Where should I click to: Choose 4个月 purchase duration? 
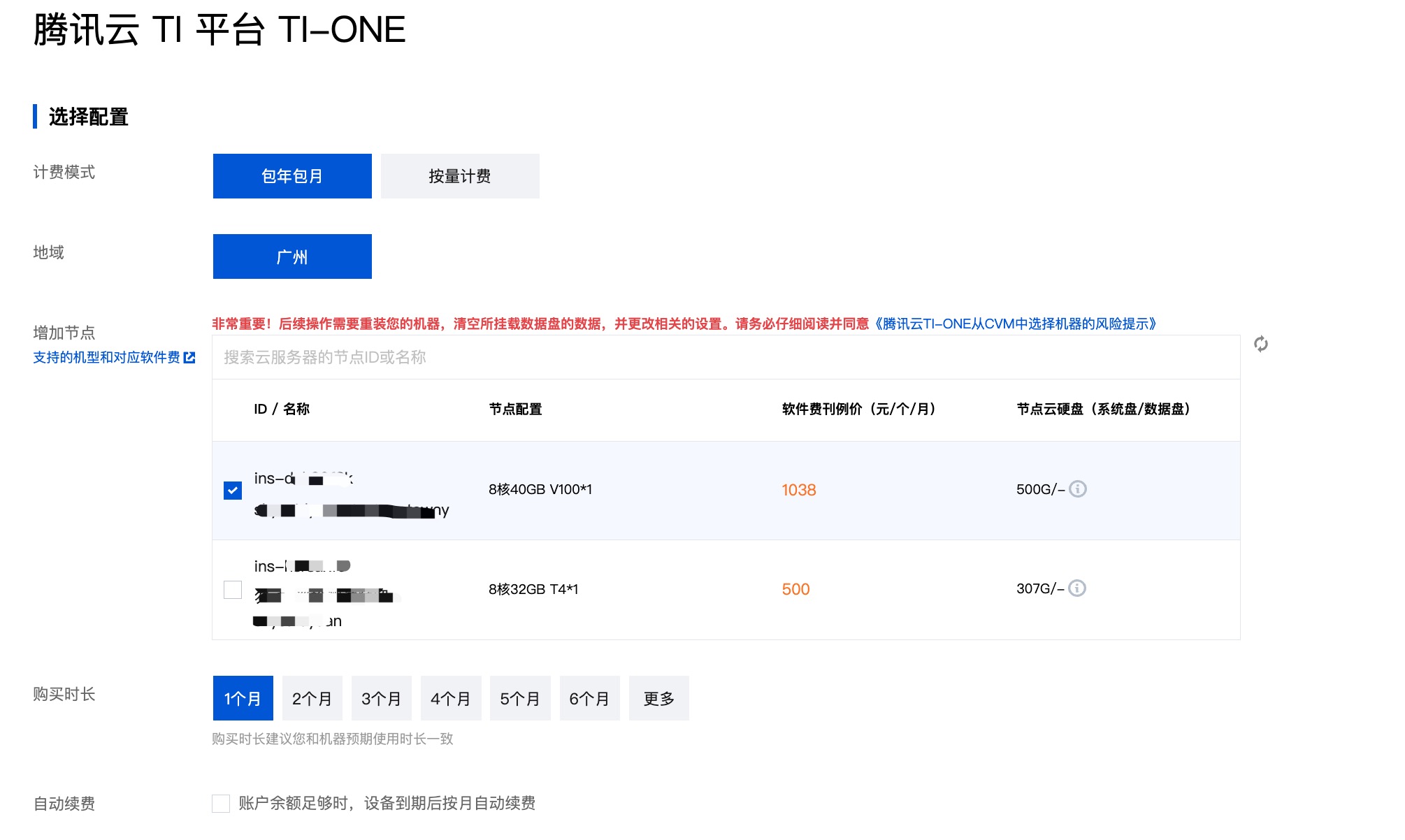tap(450, 698)
